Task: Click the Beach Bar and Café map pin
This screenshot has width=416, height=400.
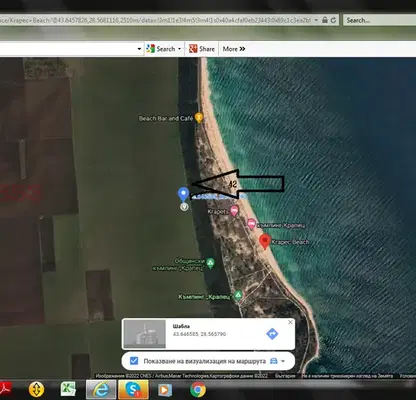Action: 199,118
